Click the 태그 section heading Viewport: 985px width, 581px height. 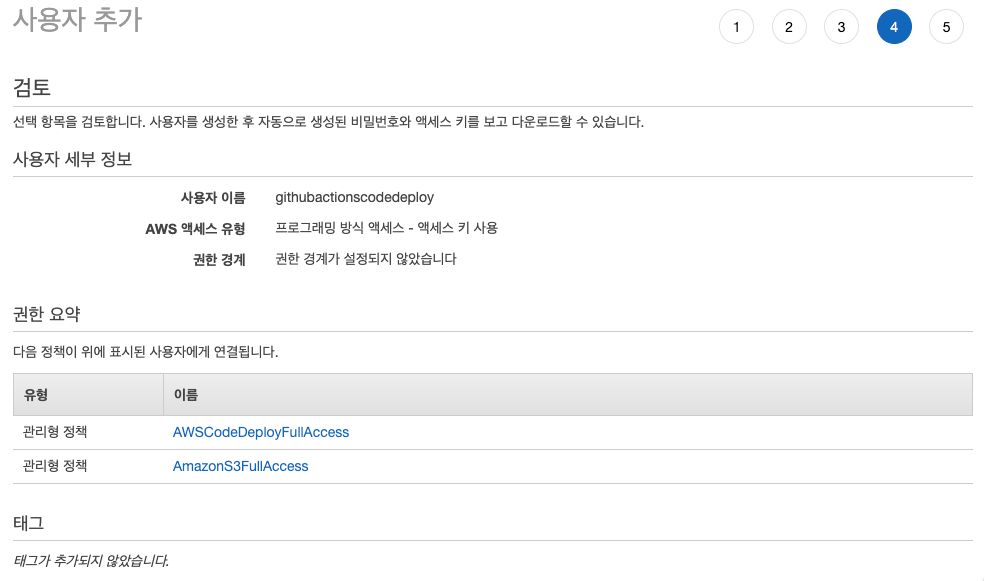tap(28, 523)
